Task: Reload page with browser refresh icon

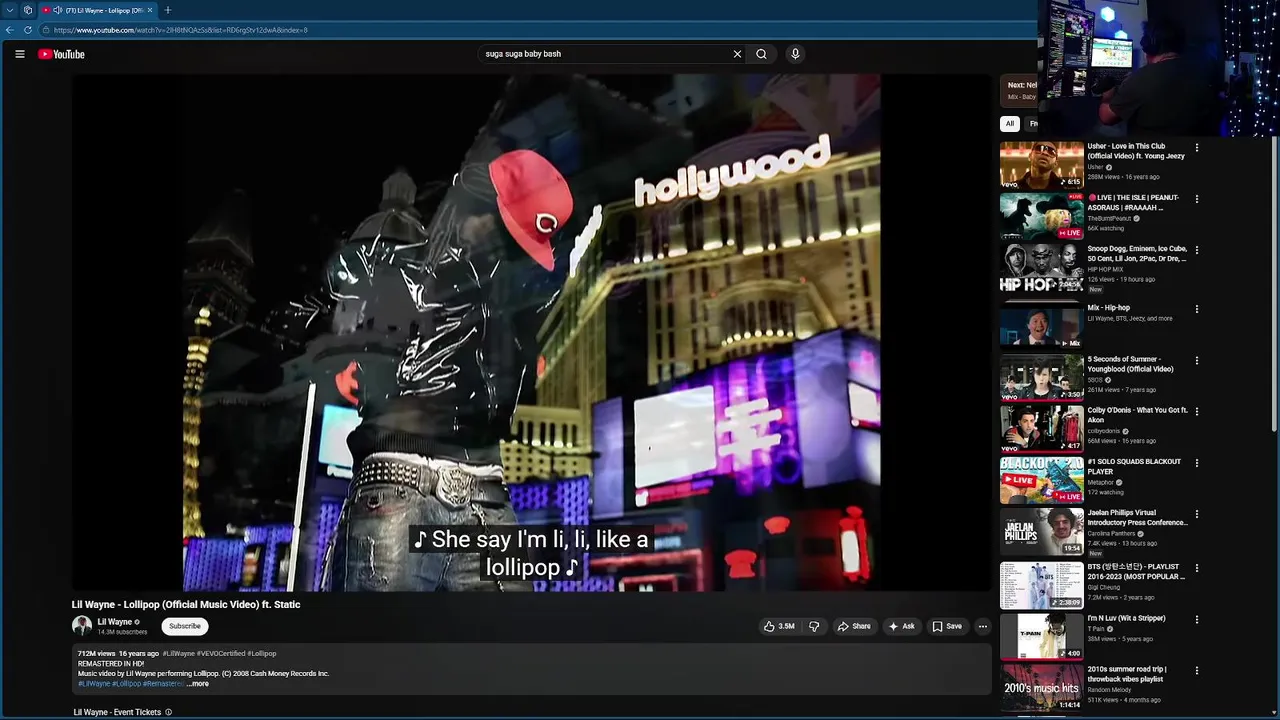Action: tap(28, 30)
